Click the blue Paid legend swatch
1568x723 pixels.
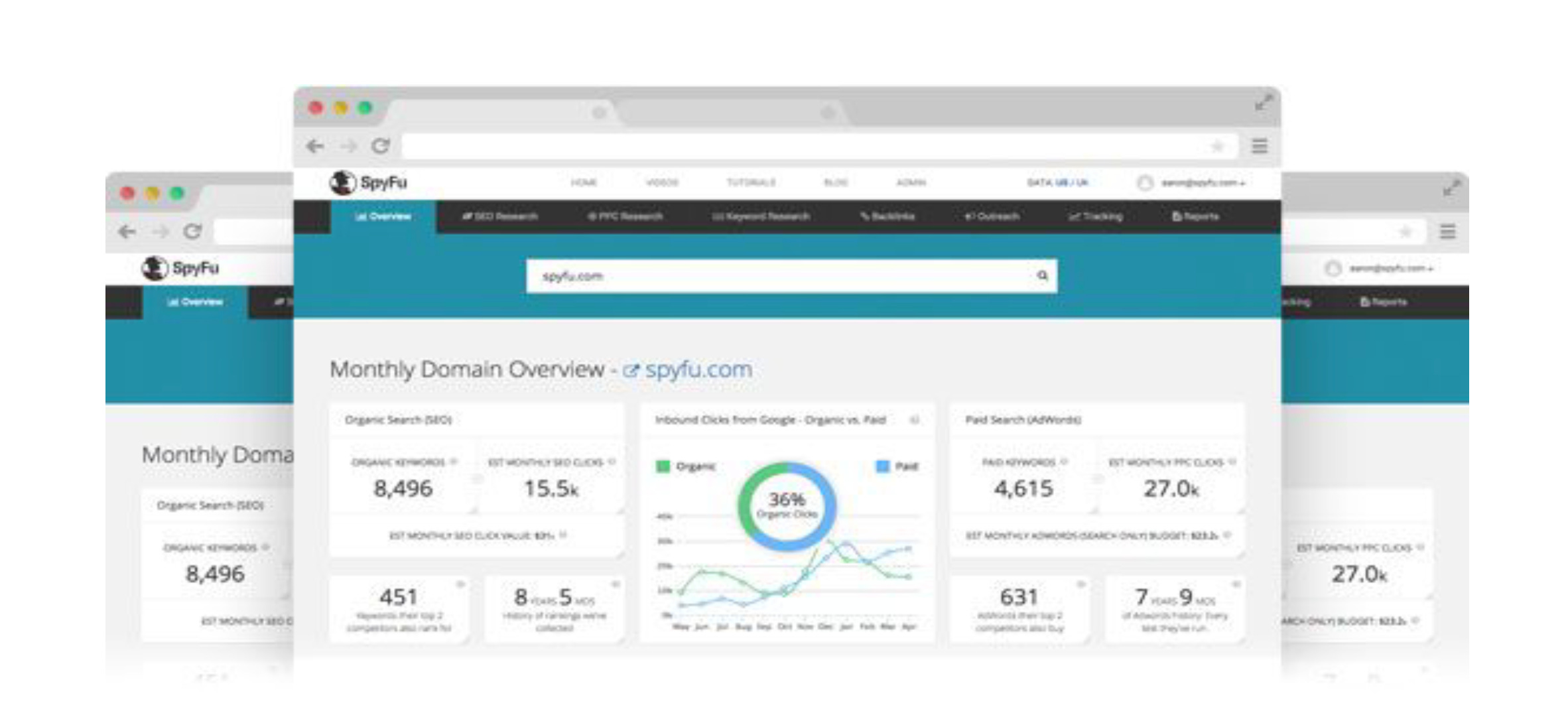click(883, 466)
